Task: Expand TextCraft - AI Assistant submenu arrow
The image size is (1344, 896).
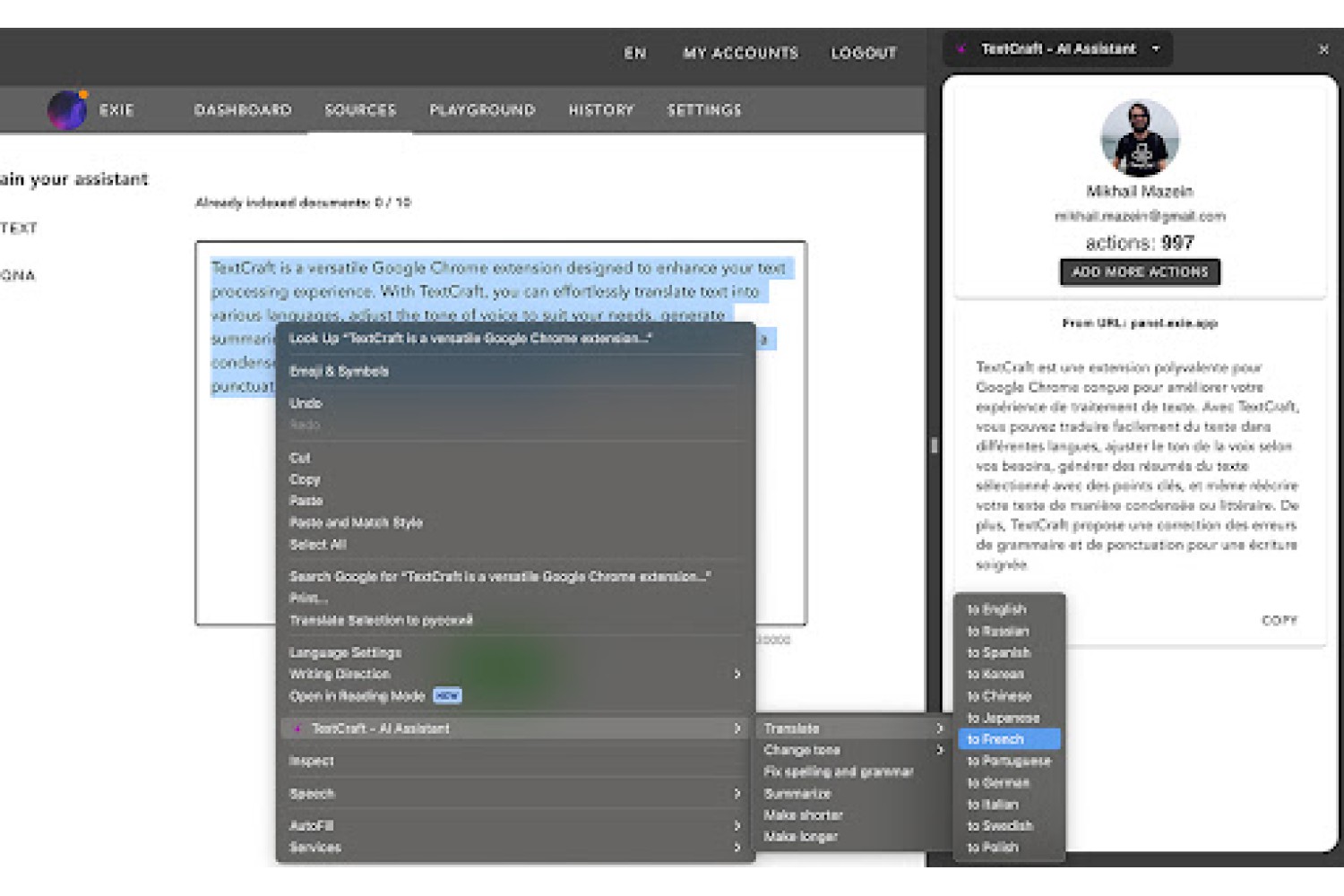Action: (737, 728)
